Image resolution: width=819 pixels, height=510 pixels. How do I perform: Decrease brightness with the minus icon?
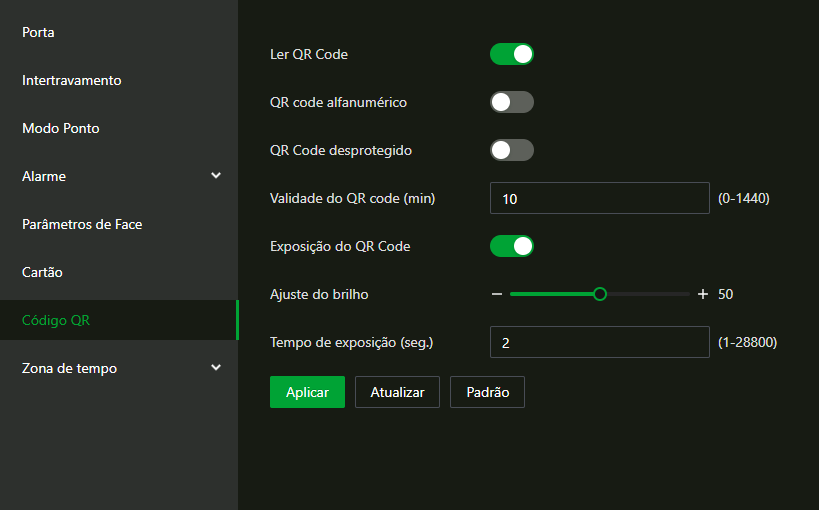pyautogui.click(x=497, y=294)
